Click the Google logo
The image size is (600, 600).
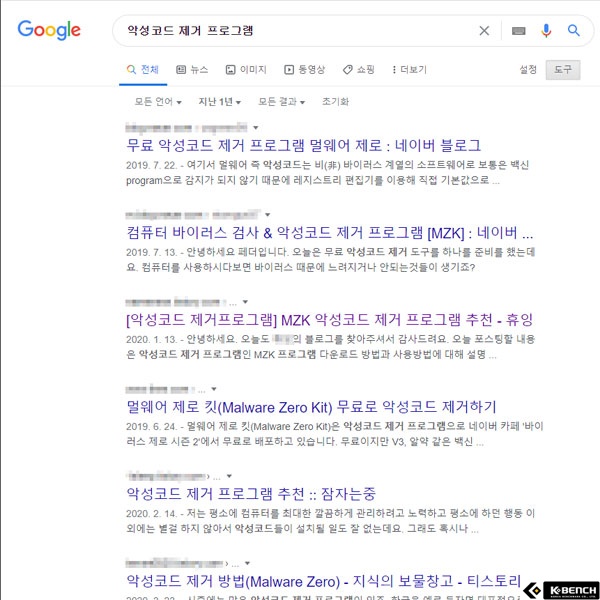(x=49, y=30)
